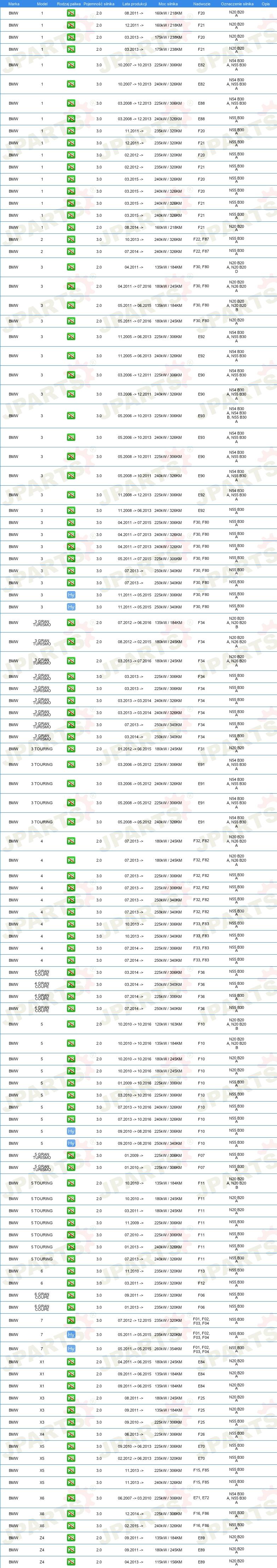Image resolution: width=277 pixels, height=1568 pixels.
Task: Click the Moc silnika column header
Action: coord(168,4)
